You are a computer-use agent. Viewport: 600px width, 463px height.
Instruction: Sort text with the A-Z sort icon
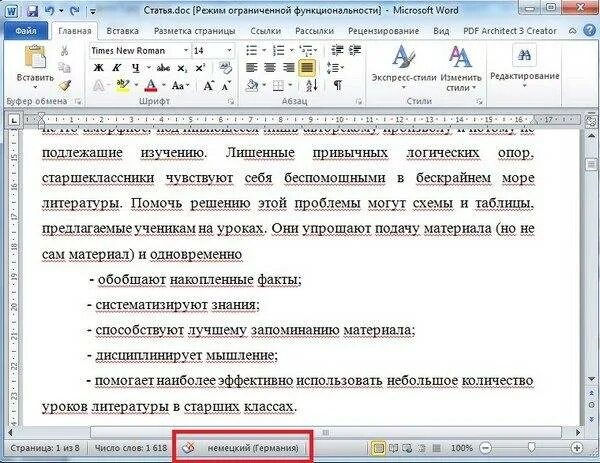click(x=312, y=85)
